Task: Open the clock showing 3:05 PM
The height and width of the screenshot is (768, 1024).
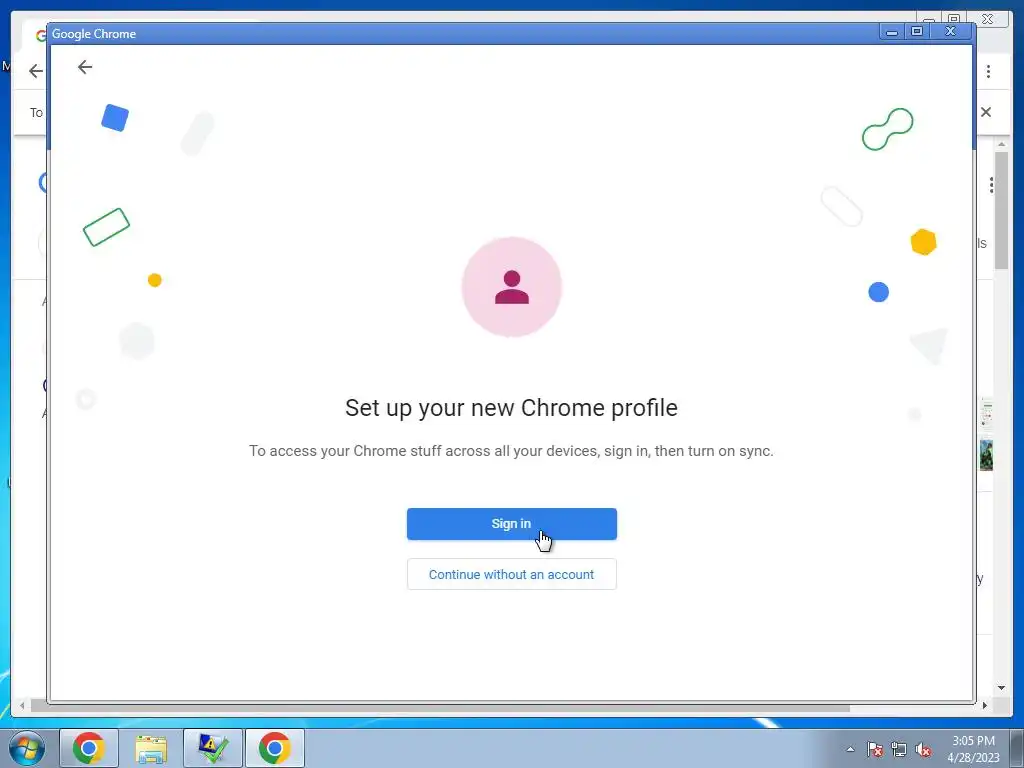Action: [x=973, y=749]
